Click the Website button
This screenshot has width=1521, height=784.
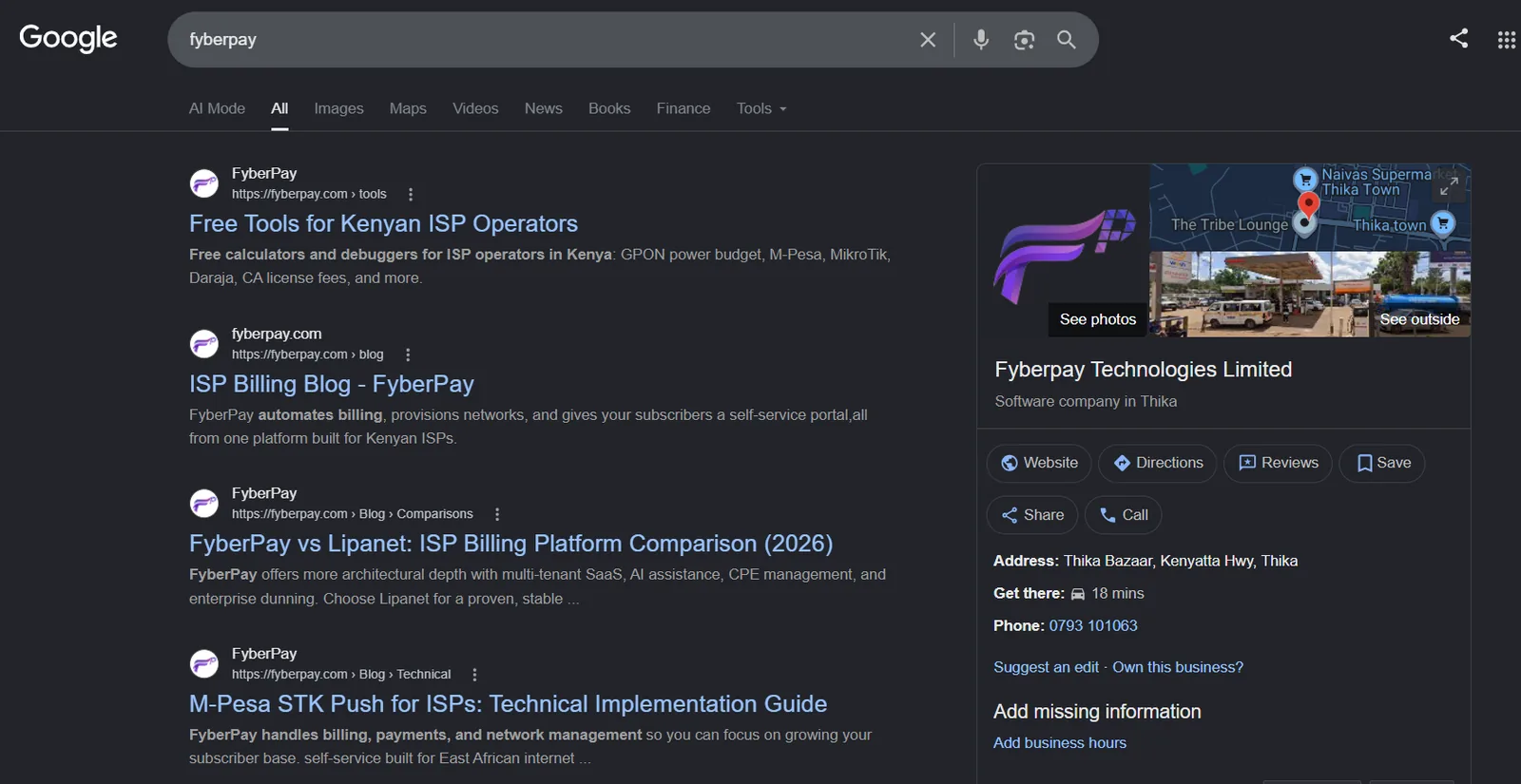point(1039,463)
